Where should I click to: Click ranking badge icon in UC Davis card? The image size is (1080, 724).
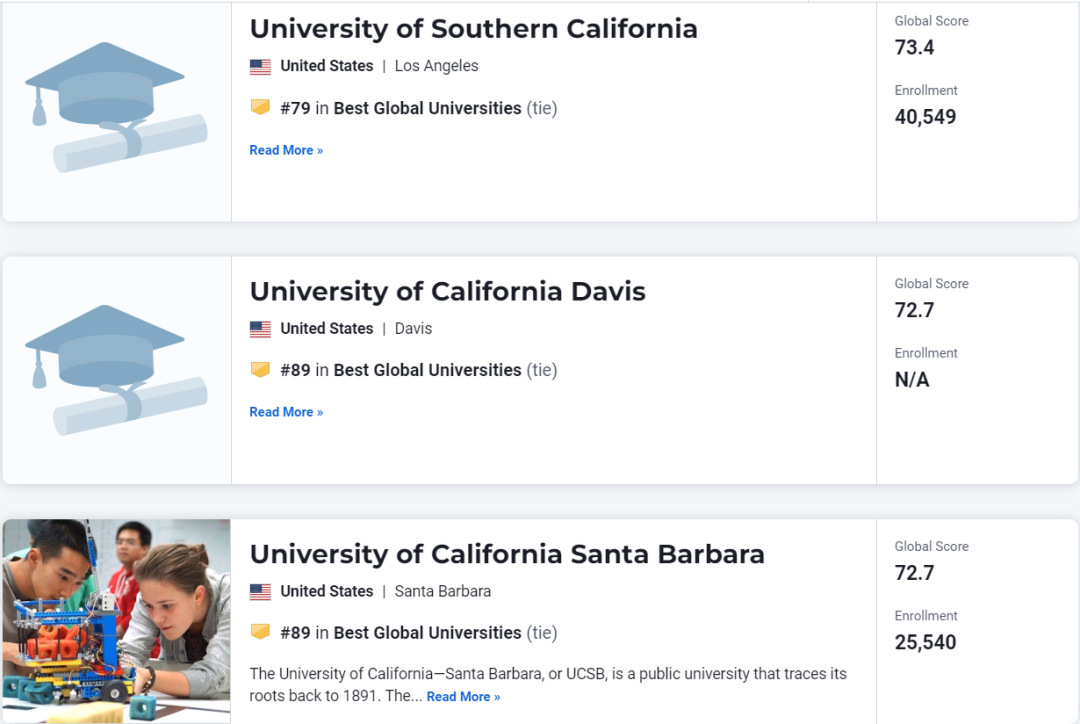coord(260,370)
